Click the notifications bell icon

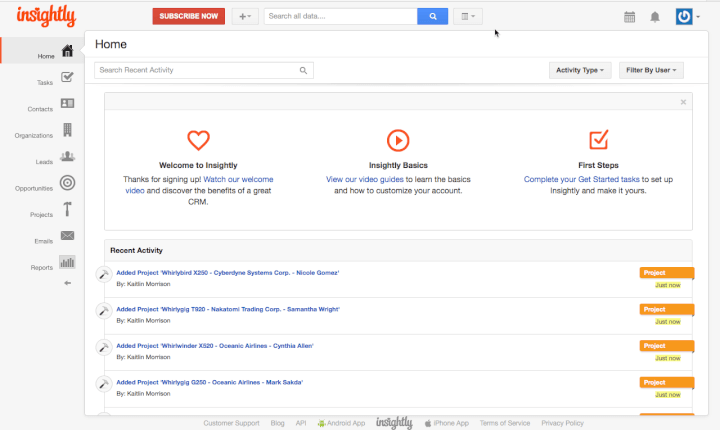point(655,17)
